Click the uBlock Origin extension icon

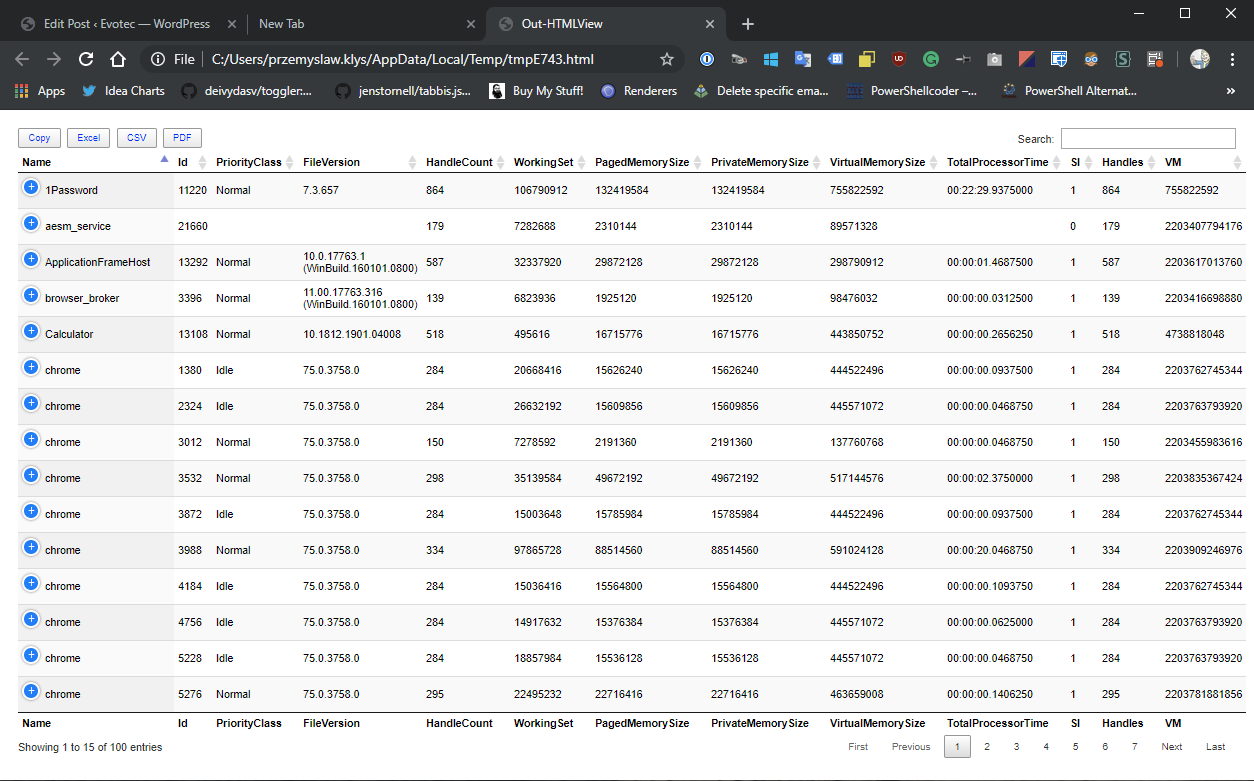[899, 59]
